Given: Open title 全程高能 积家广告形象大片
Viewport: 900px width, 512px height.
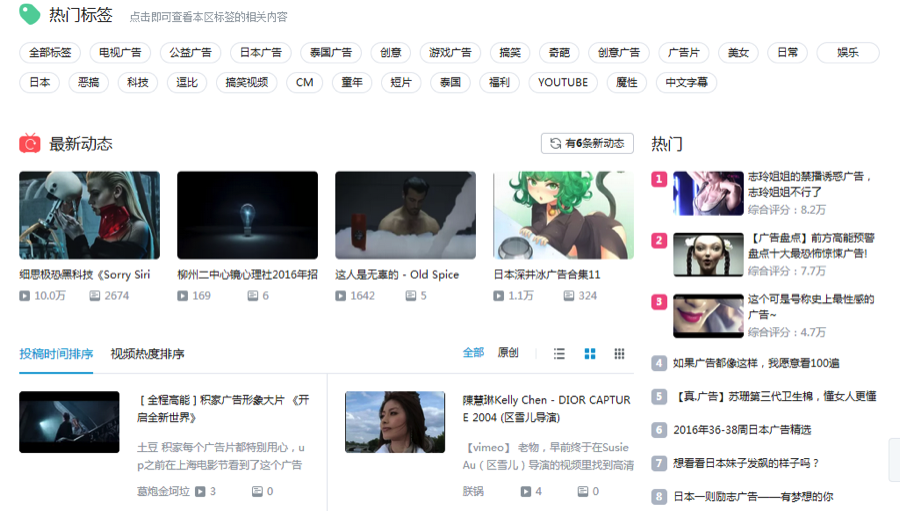Looking at the screenshot, I should pos(223,408).
